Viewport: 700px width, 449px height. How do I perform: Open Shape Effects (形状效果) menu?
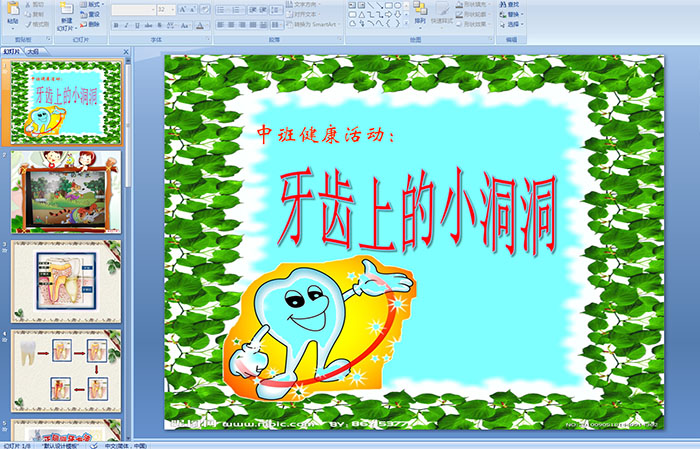tap(473, 24)
